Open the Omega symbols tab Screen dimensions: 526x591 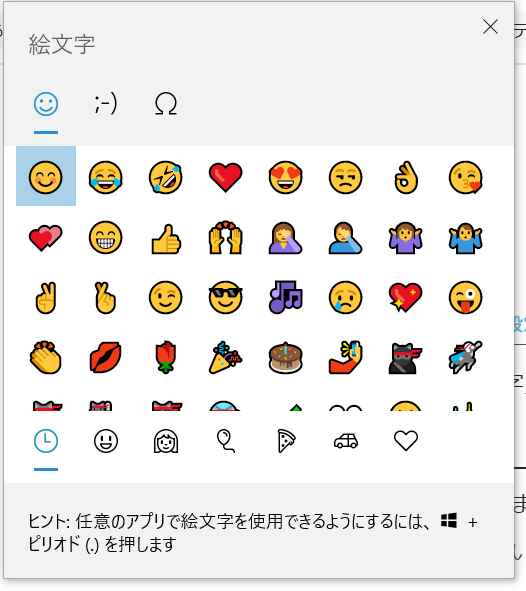[x=166, y=104]
